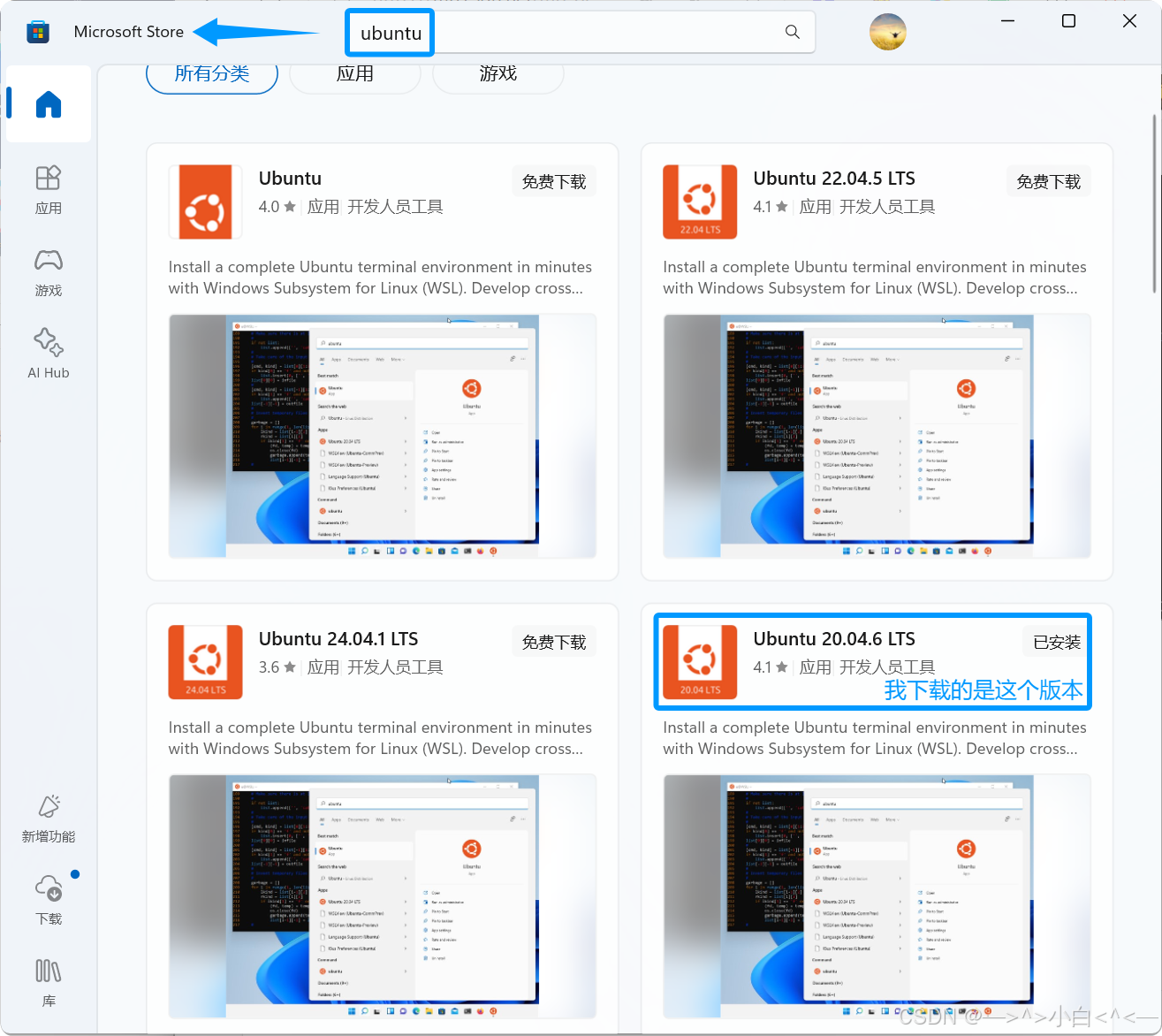Select the 应用 filter tab
The image size is (1162, 1036).
click(355, 74)
